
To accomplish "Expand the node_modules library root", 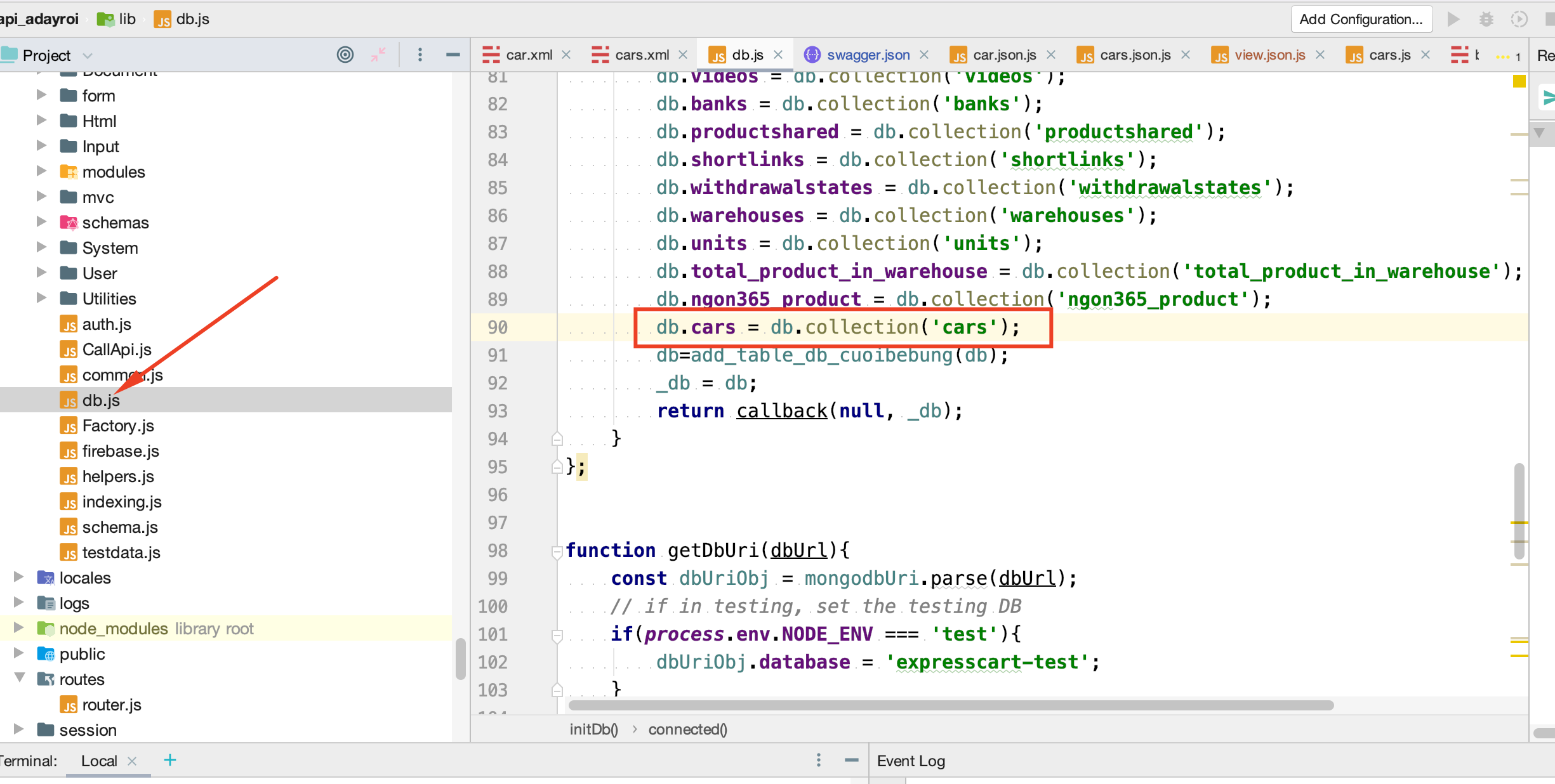I will click(x=18, y=628).
